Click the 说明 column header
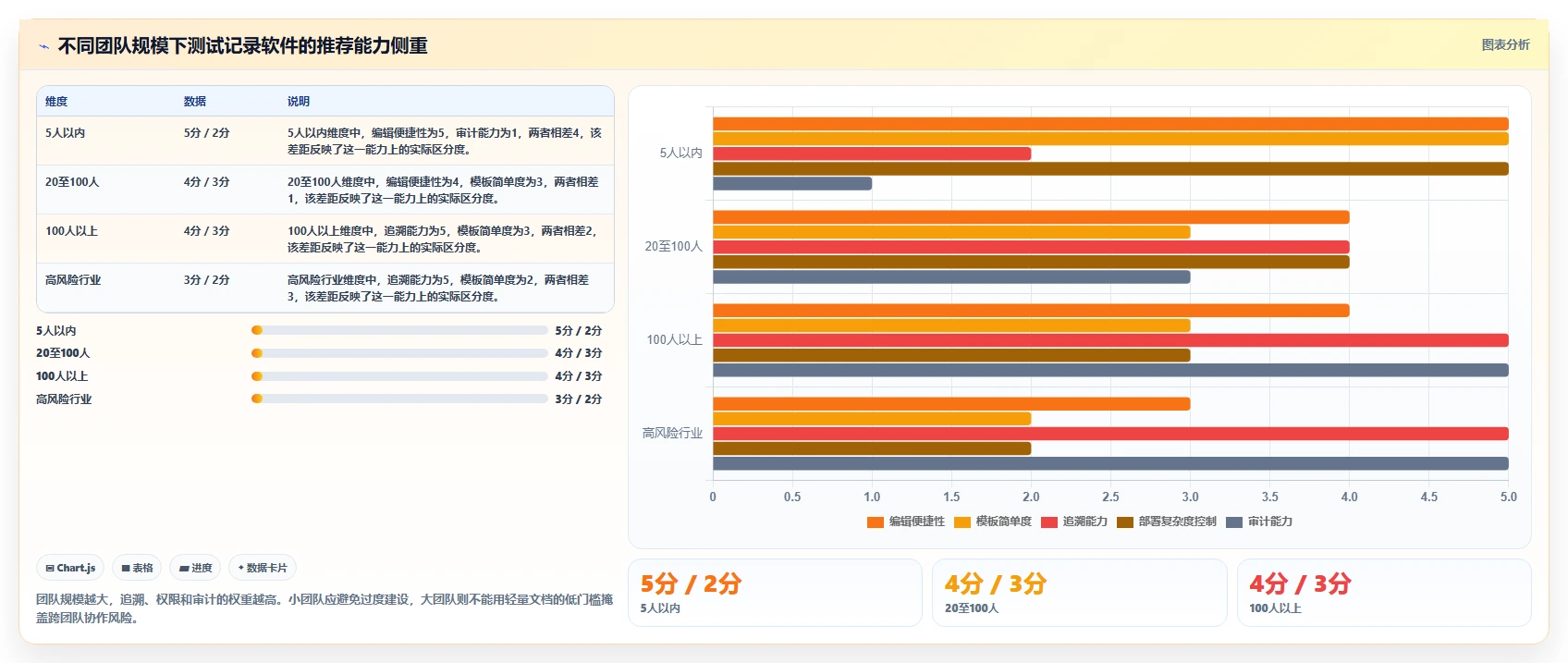Image resolution: width=1568 pixels, height=663 pixels. point(298,102)
